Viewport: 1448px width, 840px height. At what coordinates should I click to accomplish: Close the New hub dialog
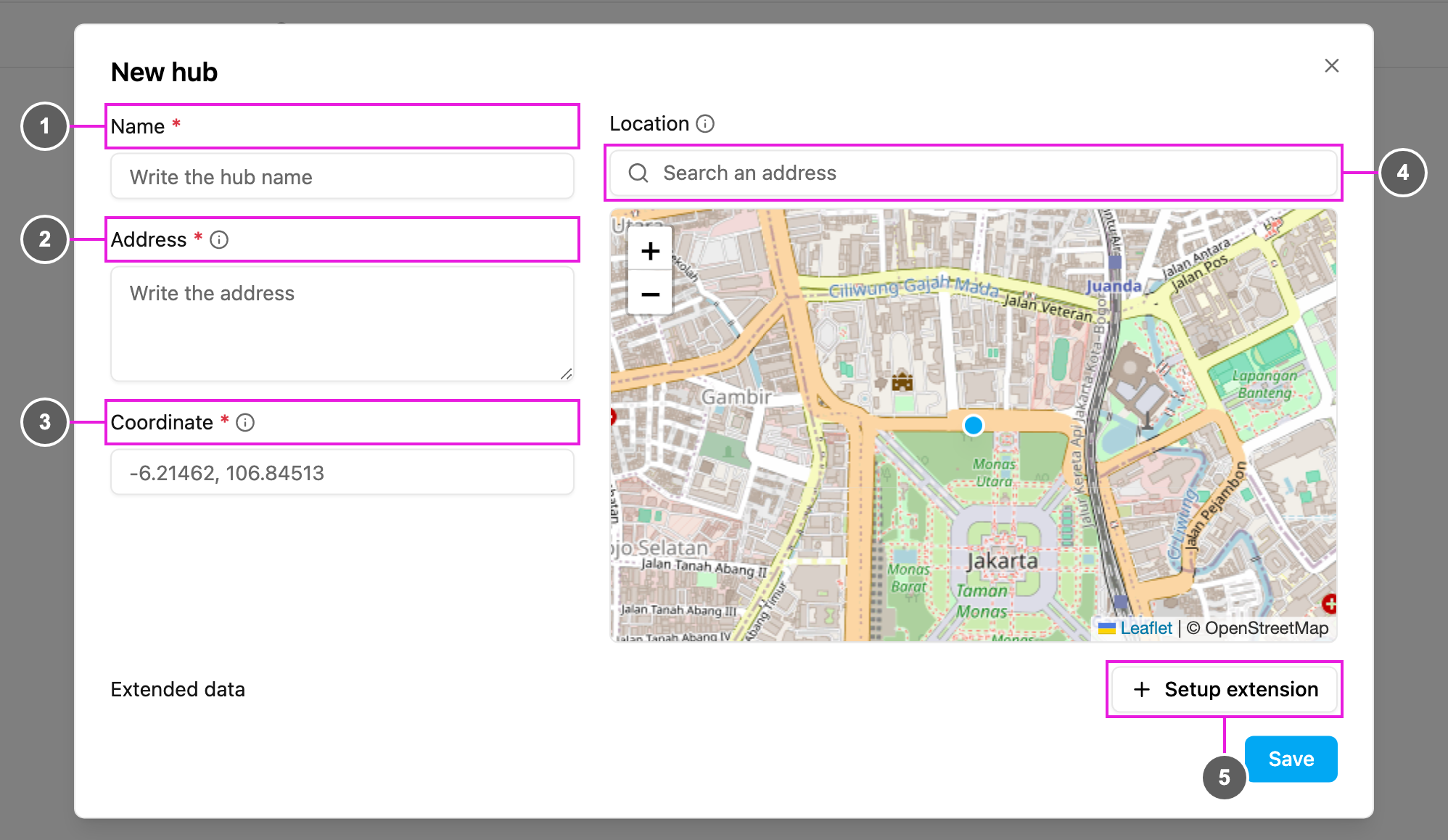pos(1331,66)
